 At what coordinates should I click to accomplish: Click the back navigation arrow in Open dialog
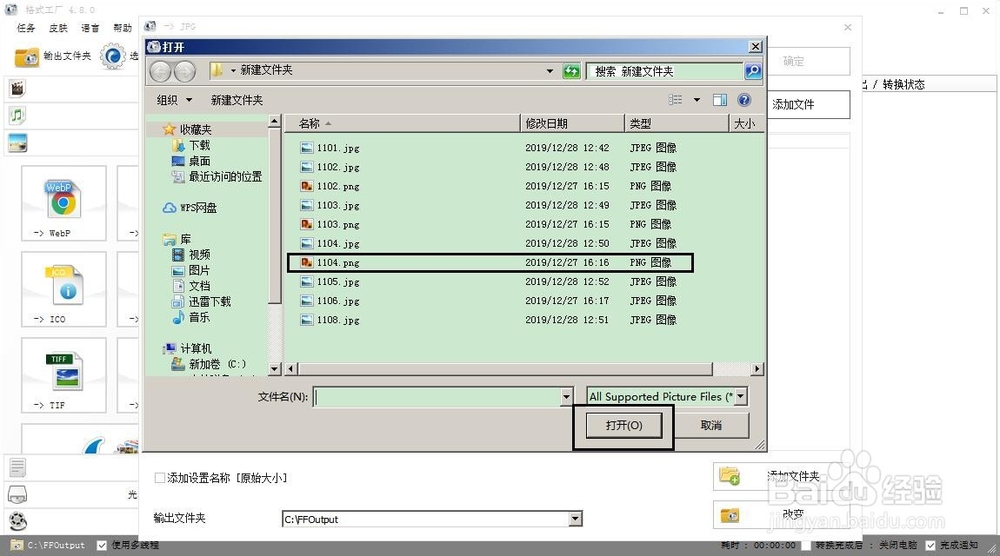161,71
